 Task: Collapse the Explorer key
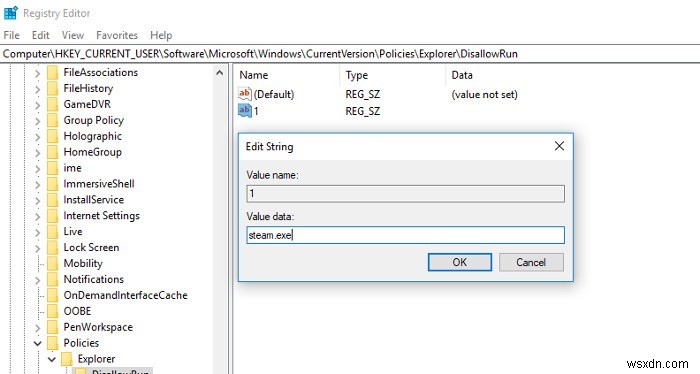point(52,359)
